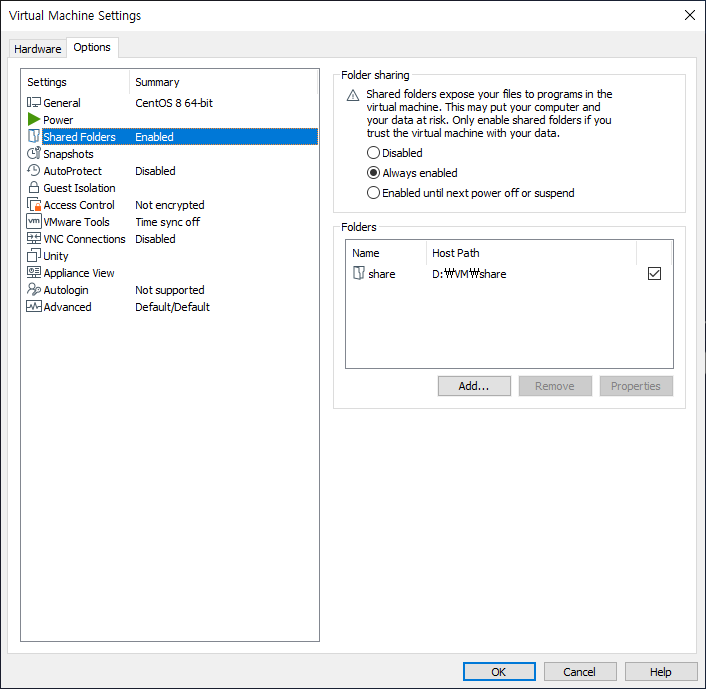The height and width of the screenshot is (689, 706).
Task: Click the 'Enabled' summary of Shared Folders
Action: pos(154,137)
